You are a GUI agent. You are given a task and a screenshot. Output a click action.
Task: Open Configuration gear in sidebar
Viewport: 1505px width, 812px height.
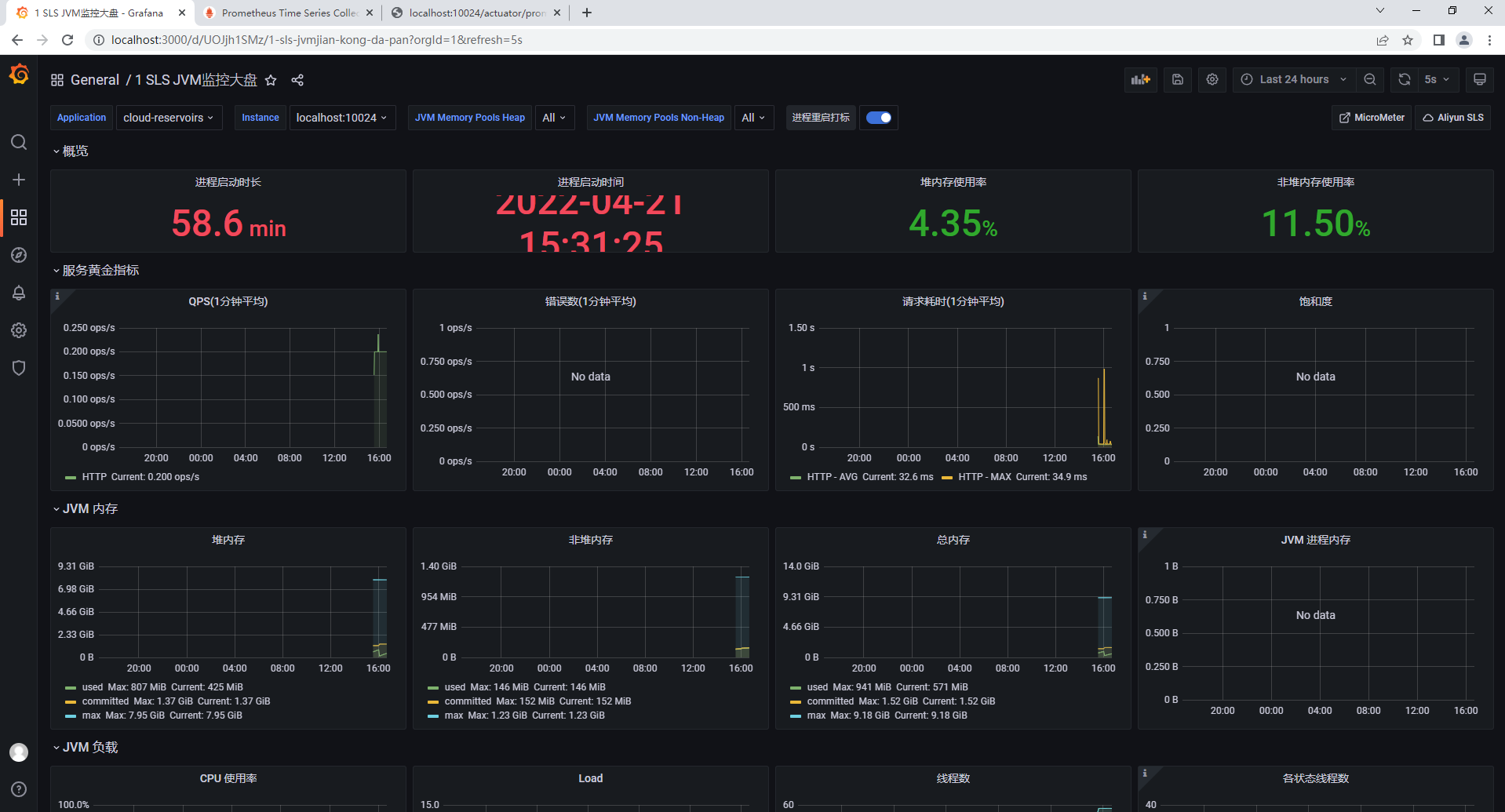(x=19, y=330)
